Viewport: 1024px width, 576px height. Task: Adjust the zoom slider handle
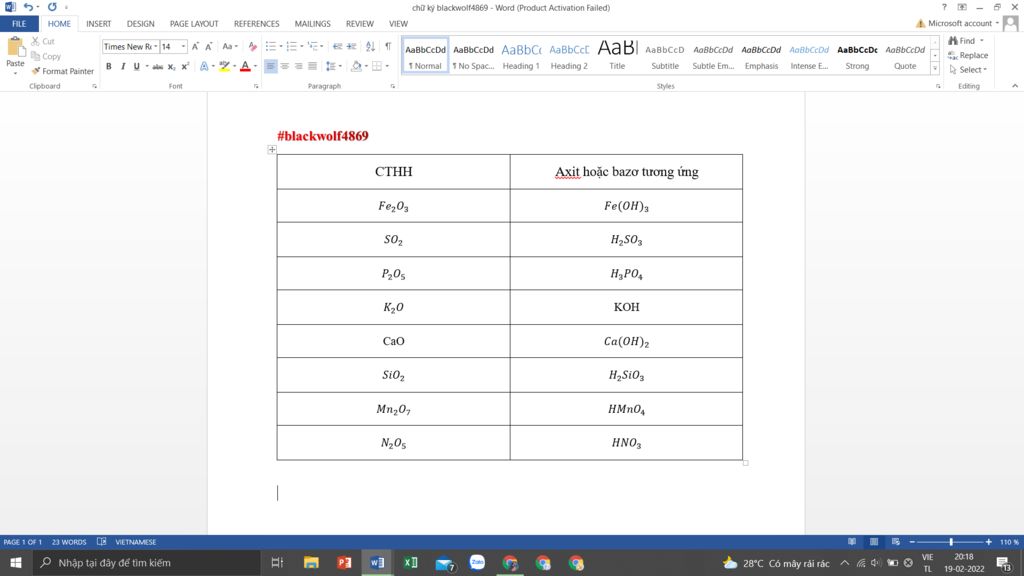pyautogui.click(x=951, y=542)
